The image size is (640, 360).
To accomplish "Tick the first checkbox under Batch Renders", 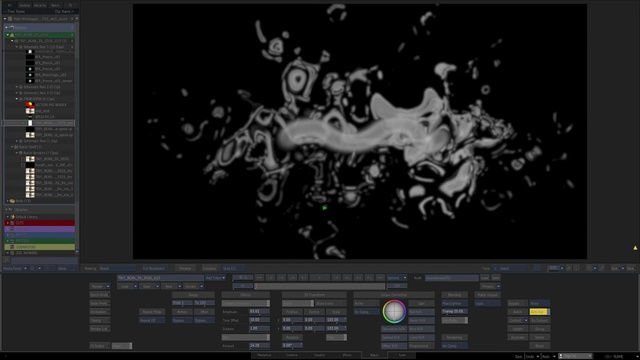I will click(x=22, y=159).
